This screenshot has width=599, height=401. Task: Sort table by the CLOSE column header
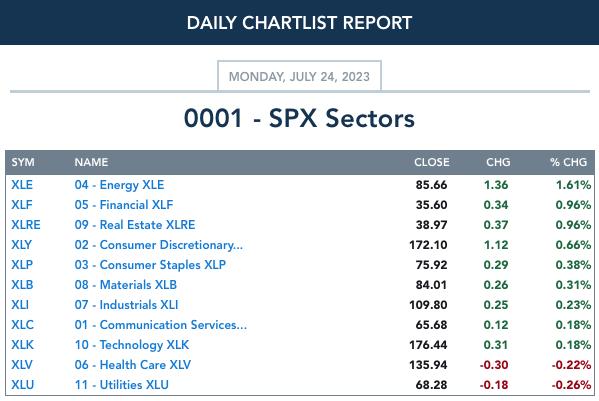432,162
